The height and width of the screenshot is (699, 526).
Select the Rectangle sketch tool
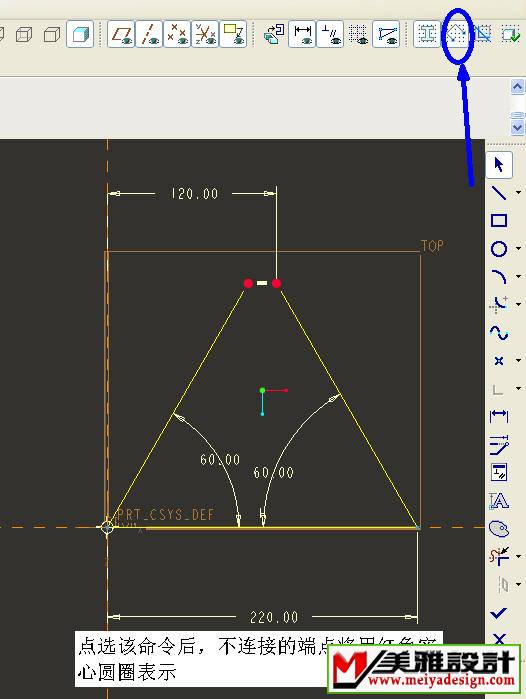click(499, 221)
